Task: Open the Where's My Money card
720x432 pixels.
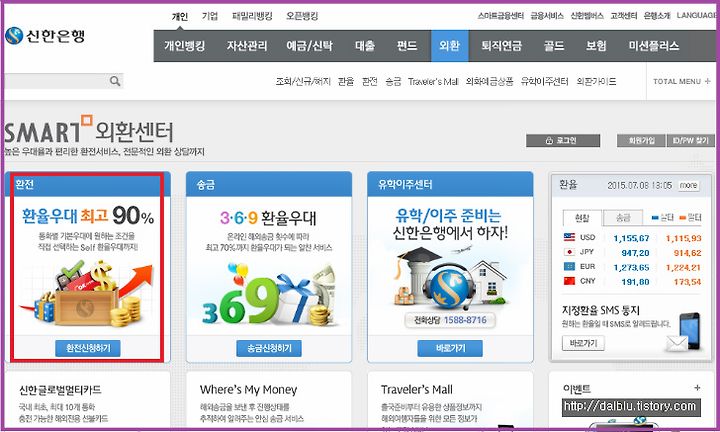Action: 248,390
